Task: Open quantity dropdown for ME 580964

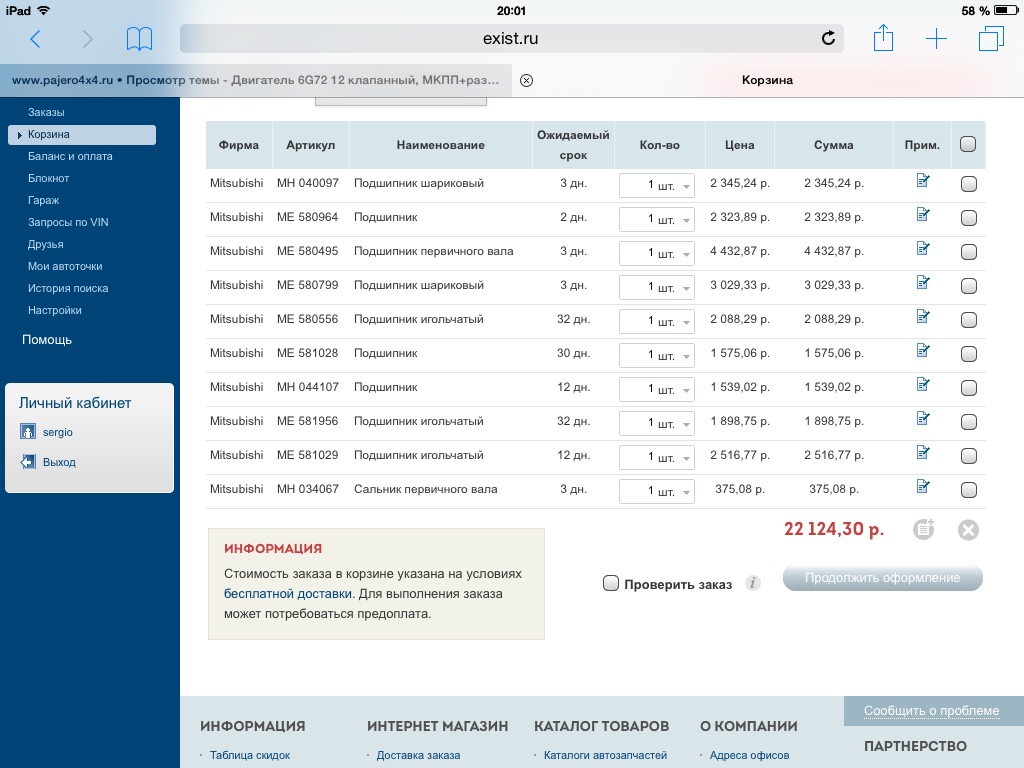Action: click(x=657, y=219)
